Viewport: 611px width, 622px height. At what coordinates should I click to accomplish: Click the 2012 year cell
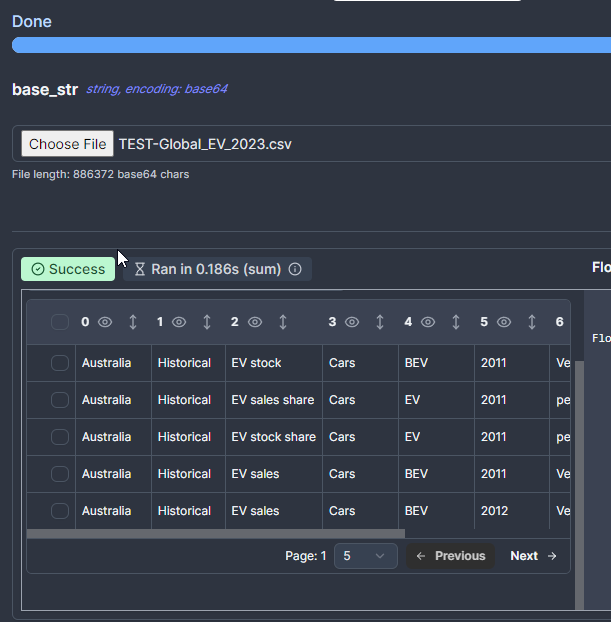tap(512, 511)
